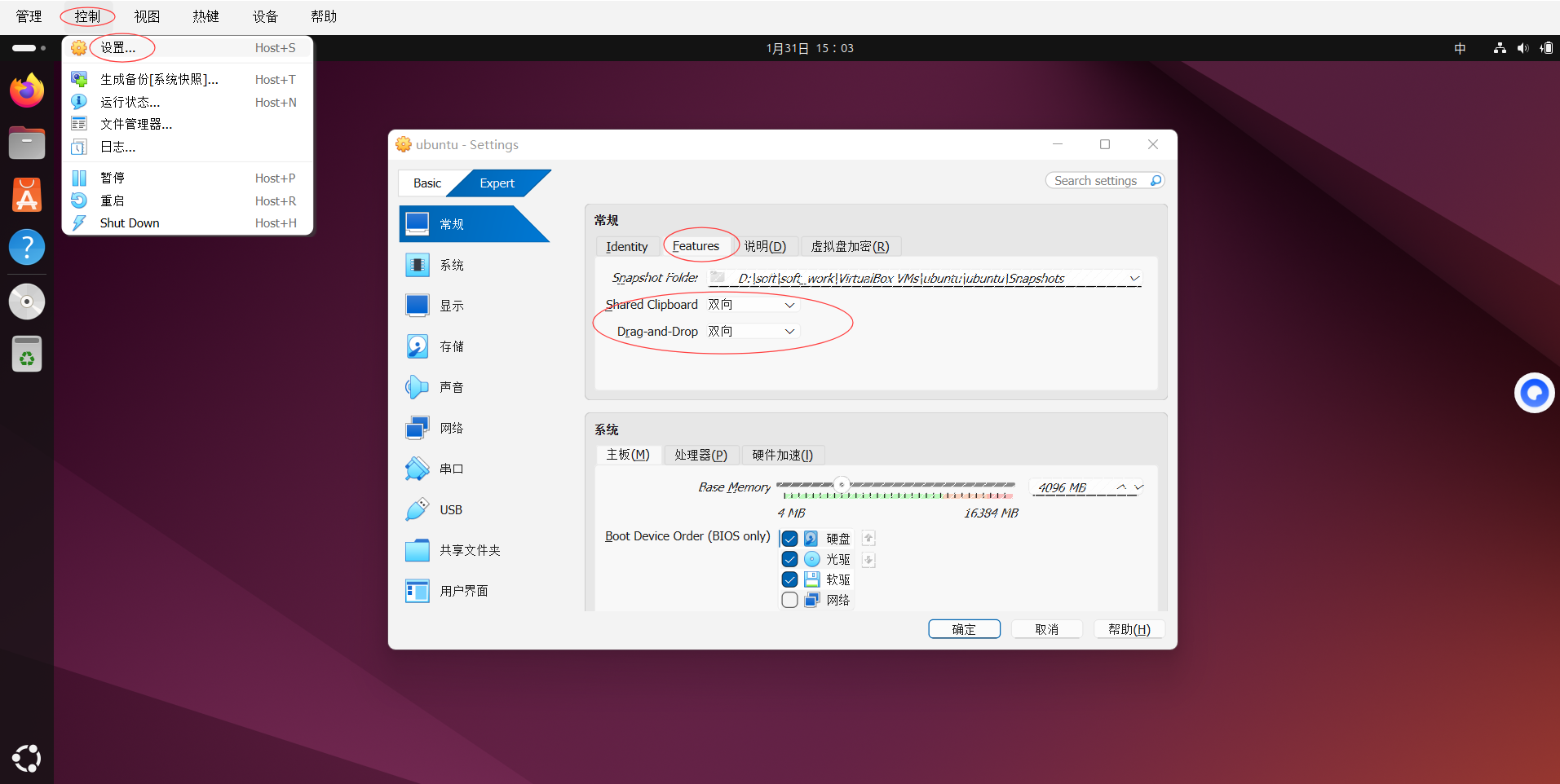Screen dimensions: 1560x784
Task: Click the log icon beside 日志
Action: (x=79, y=147)
